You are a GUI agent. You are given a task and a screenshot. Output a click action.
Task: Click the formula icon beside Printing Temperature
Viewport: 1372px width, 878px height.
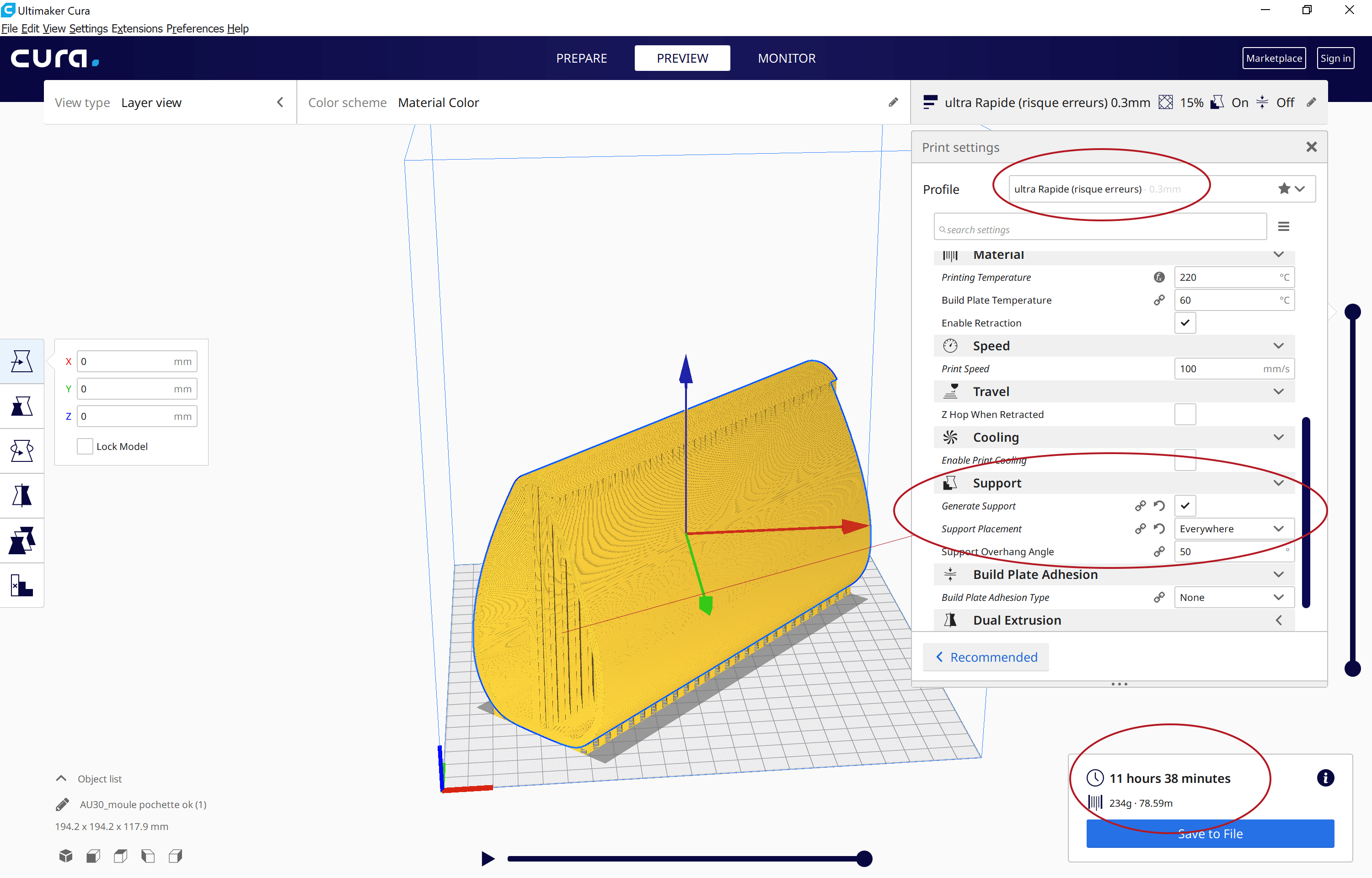1159,277
